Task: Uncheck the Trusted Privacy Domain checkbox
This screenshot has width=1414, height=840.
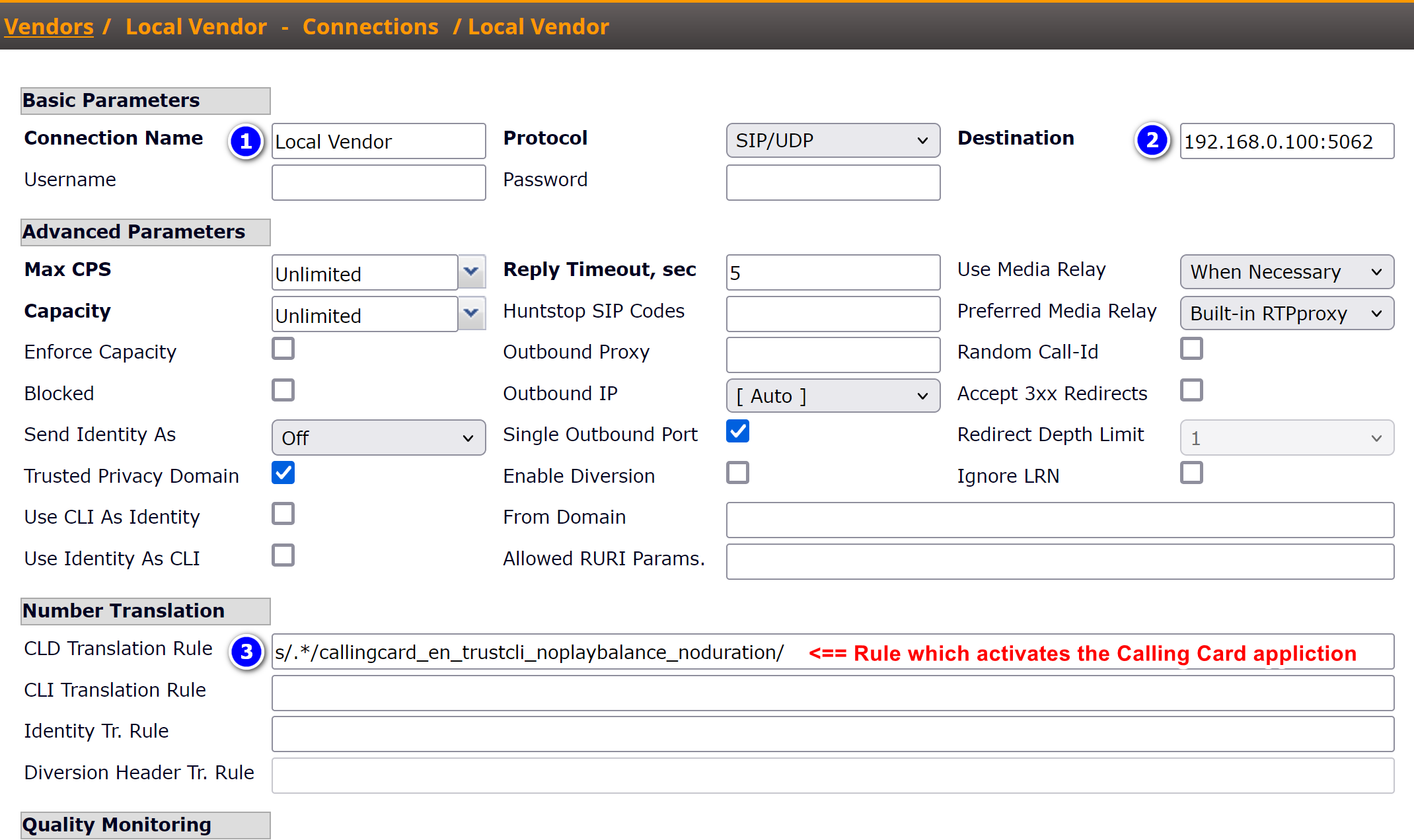Action: pos(283,473)
